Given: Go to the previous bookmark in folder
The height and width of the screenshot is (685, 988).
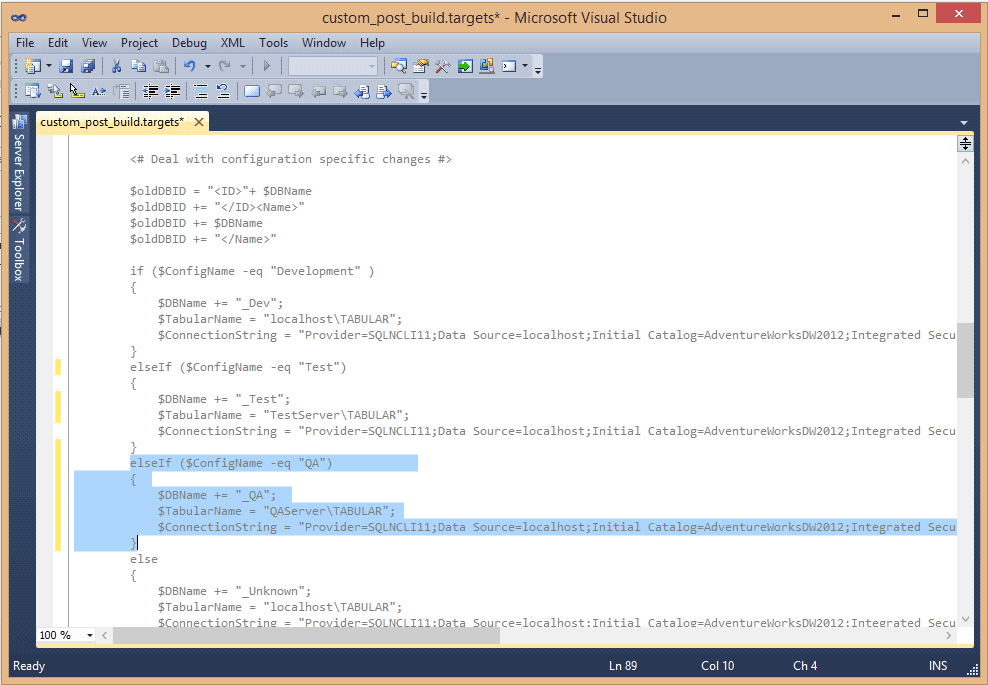Looking at the screenshot, I should (x=319, y=91).
